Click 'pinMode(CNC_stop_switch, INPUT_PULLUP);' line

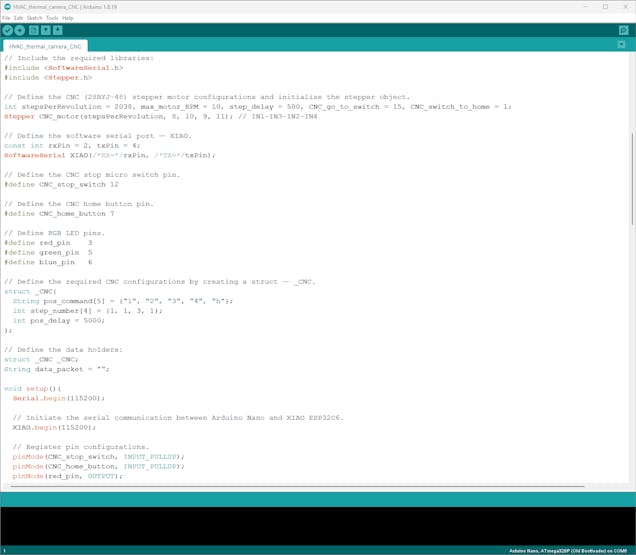pyautogui.click(x=99, y=457)
